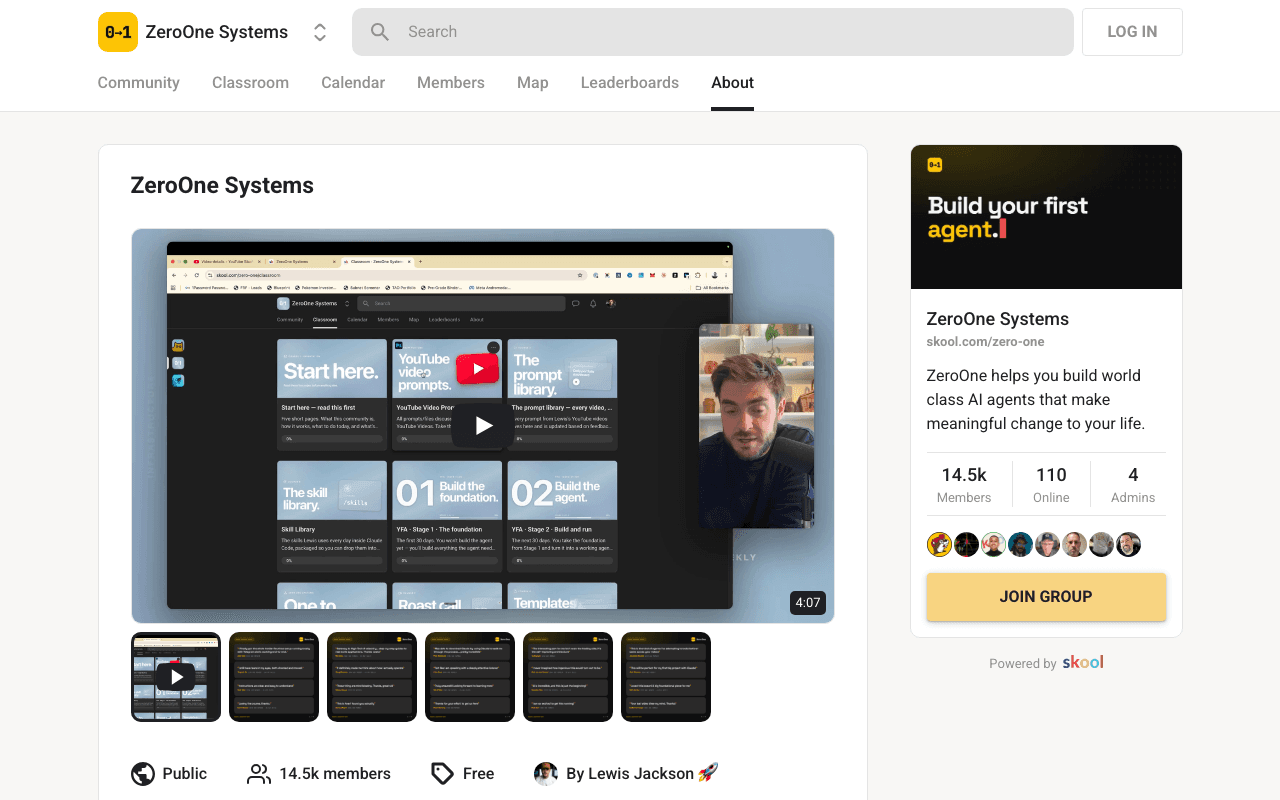The width and height of the screenshot is (1280, 800).
Task: Click the 14.5k Members stat
Action: coord(964,484)
